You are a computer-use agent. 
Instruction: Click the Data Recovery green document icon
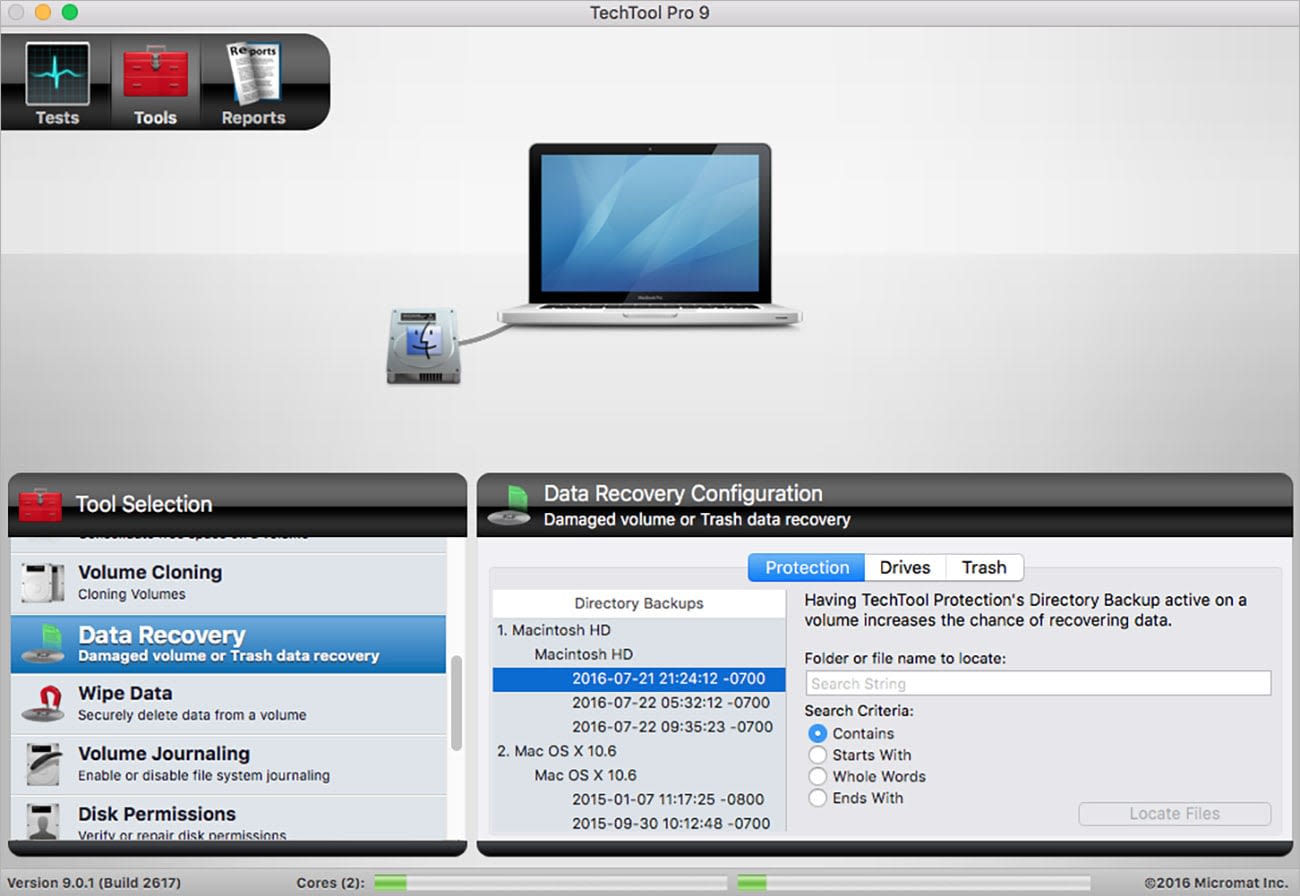(44, 644)
